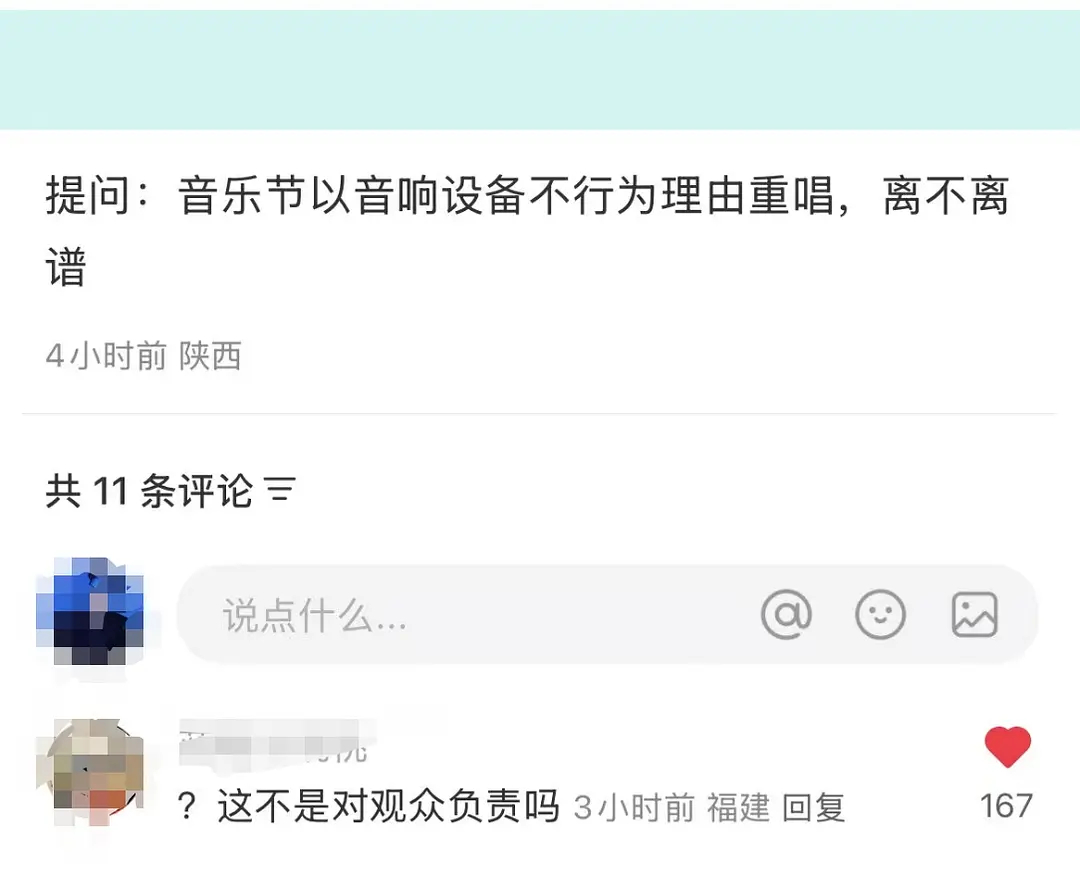
Task: Tap the teal image area above the post
Action: (x=540, y=69)
